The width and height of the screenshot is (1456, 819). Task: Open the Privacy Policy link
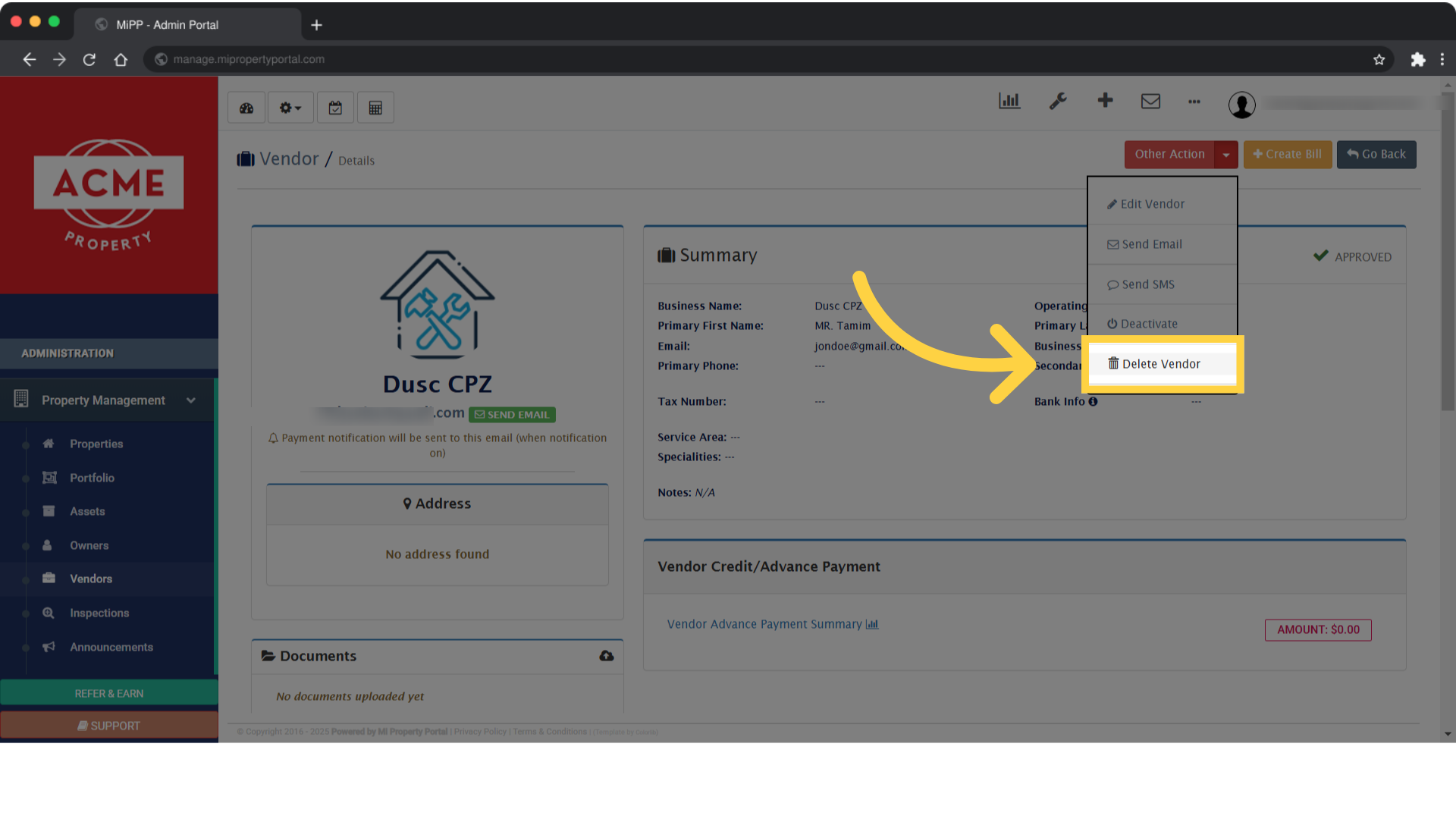click(479, 731)
